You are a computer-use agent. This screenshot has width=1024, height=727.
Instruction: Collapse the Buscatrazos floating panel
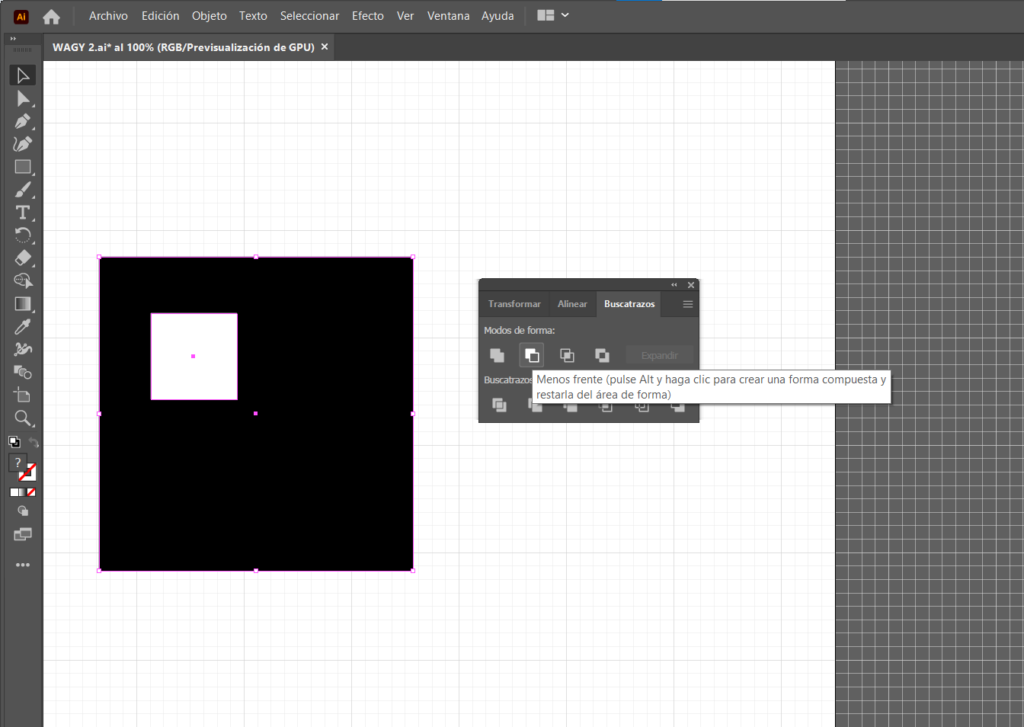(x=674, y=285)
